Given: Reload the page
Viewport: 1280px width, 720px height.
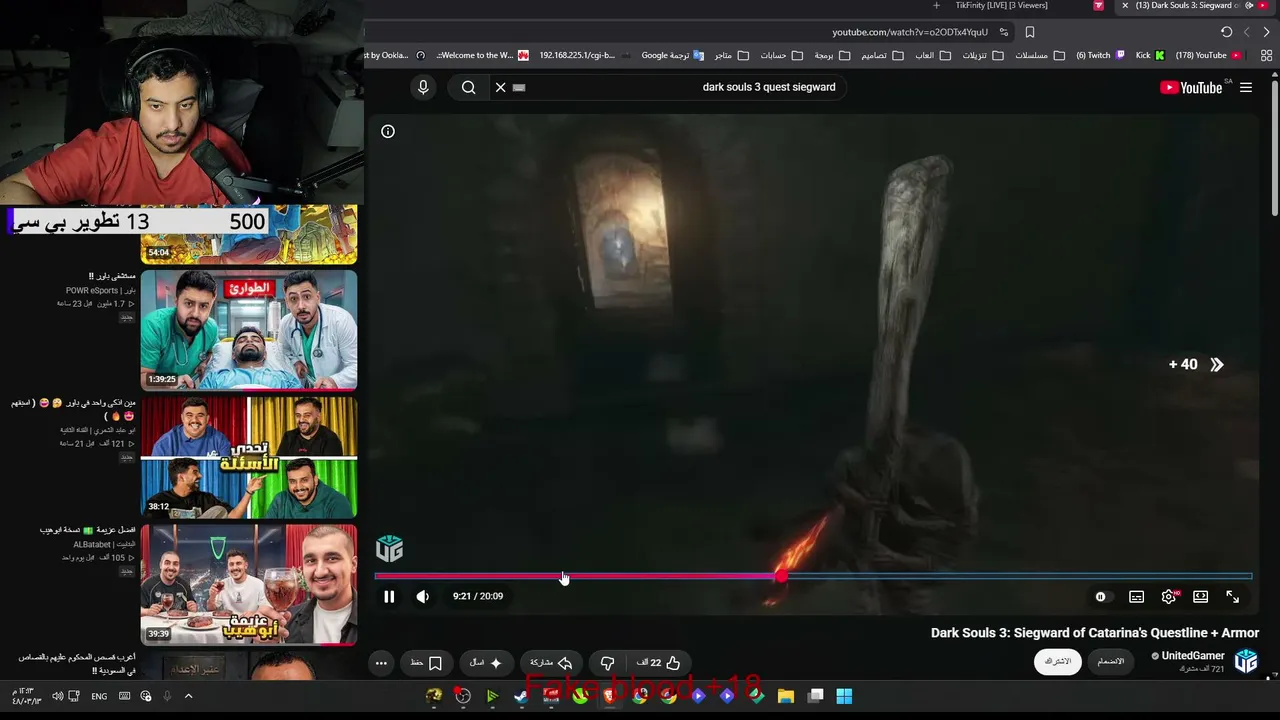Looking at the screenshot, I should tap(1227, 32).
